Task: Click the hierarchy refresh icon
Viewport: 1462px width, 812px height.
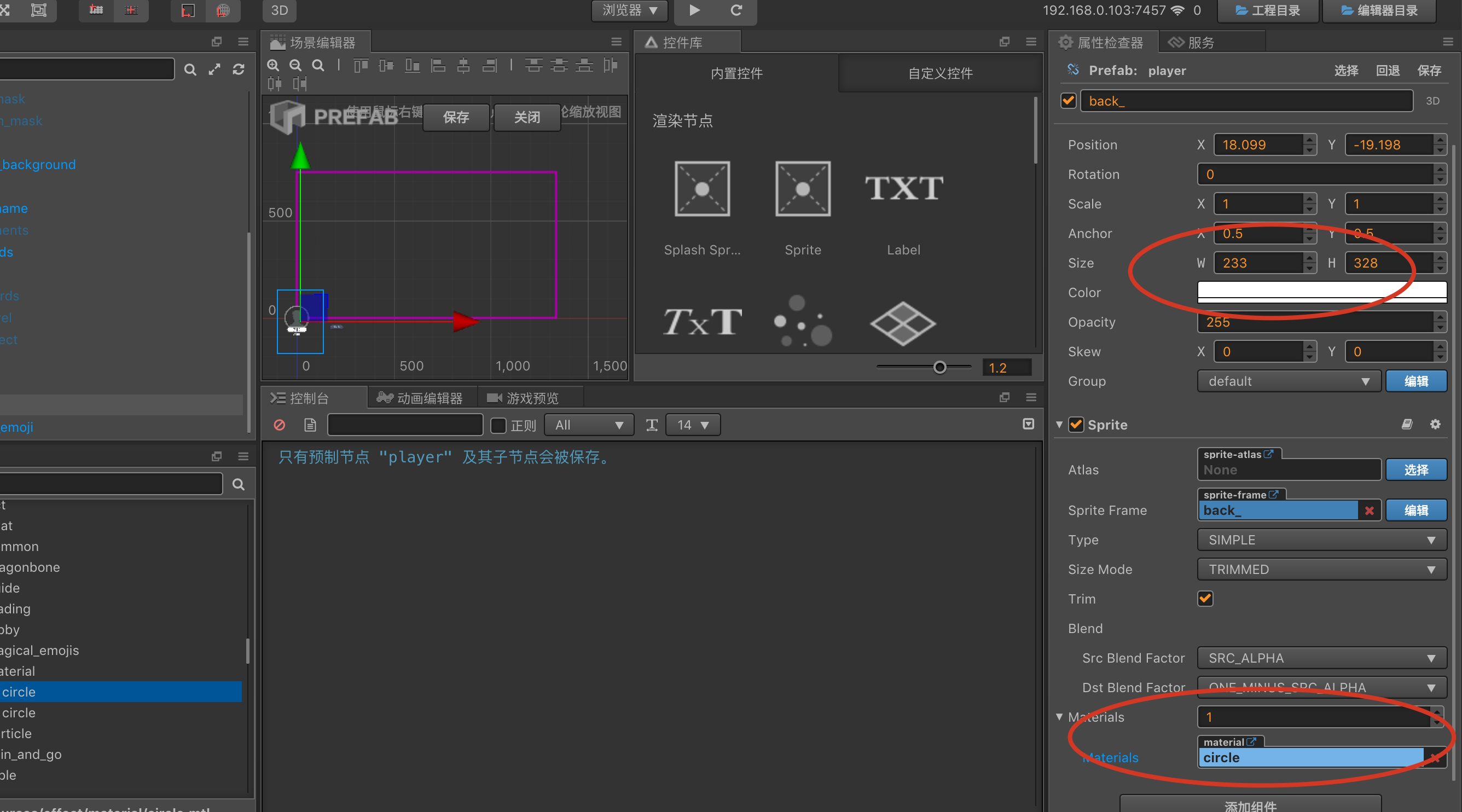Action: (x=239, y=69)
